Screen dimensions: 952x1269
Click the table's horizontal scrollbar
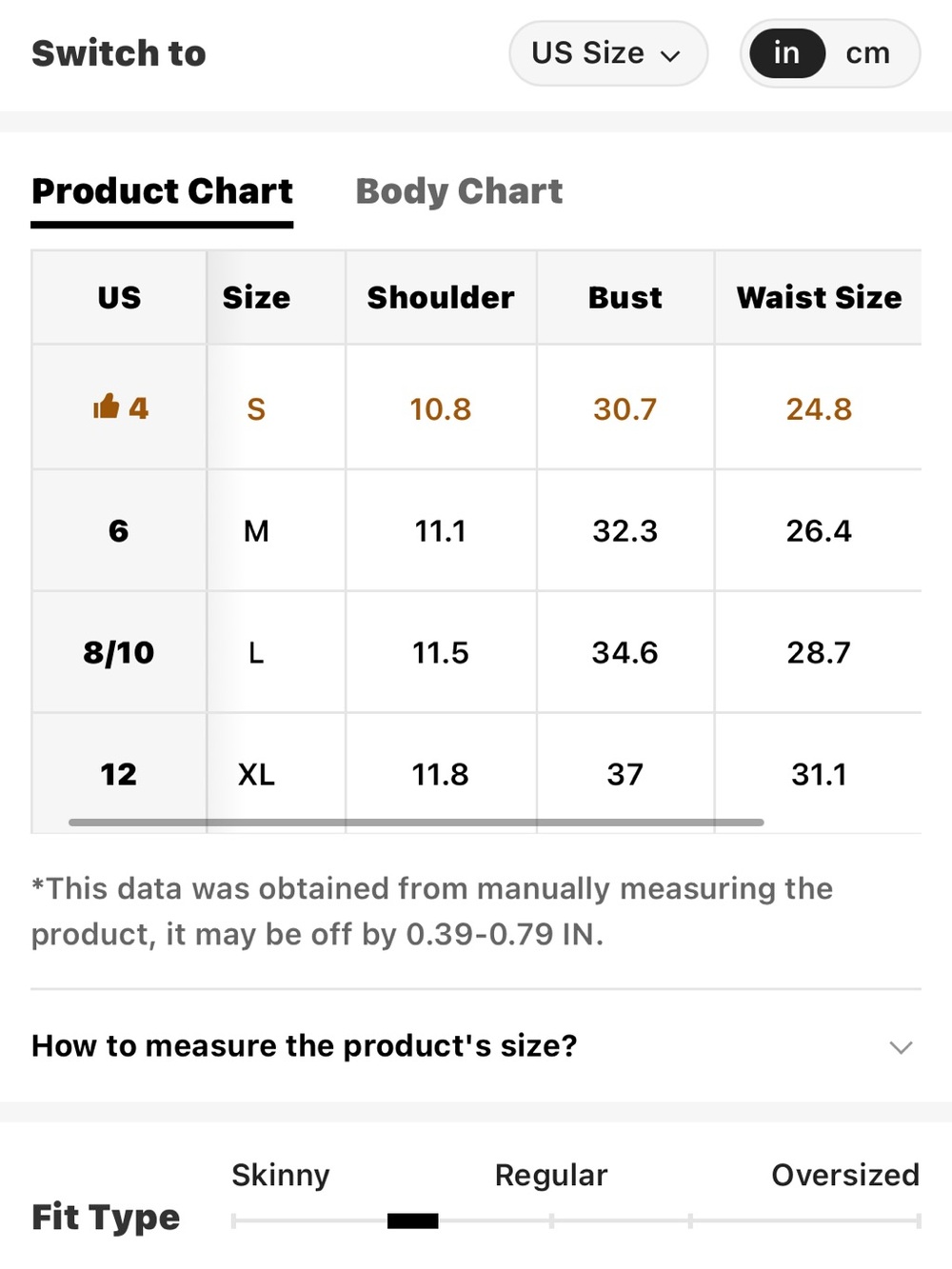[x=416, y=822]
